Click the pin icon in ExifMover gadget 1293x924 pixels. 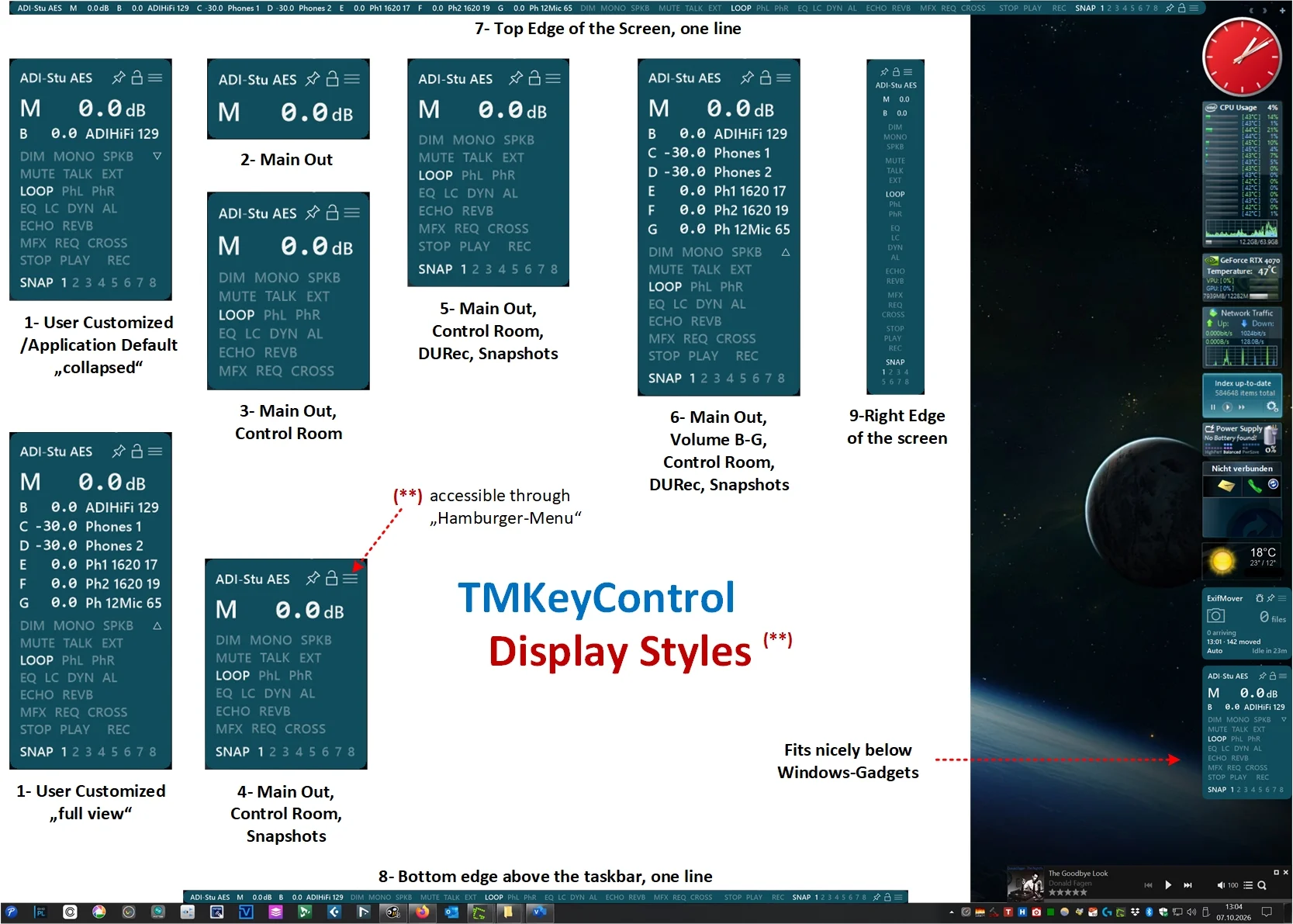pos(1271,598)
